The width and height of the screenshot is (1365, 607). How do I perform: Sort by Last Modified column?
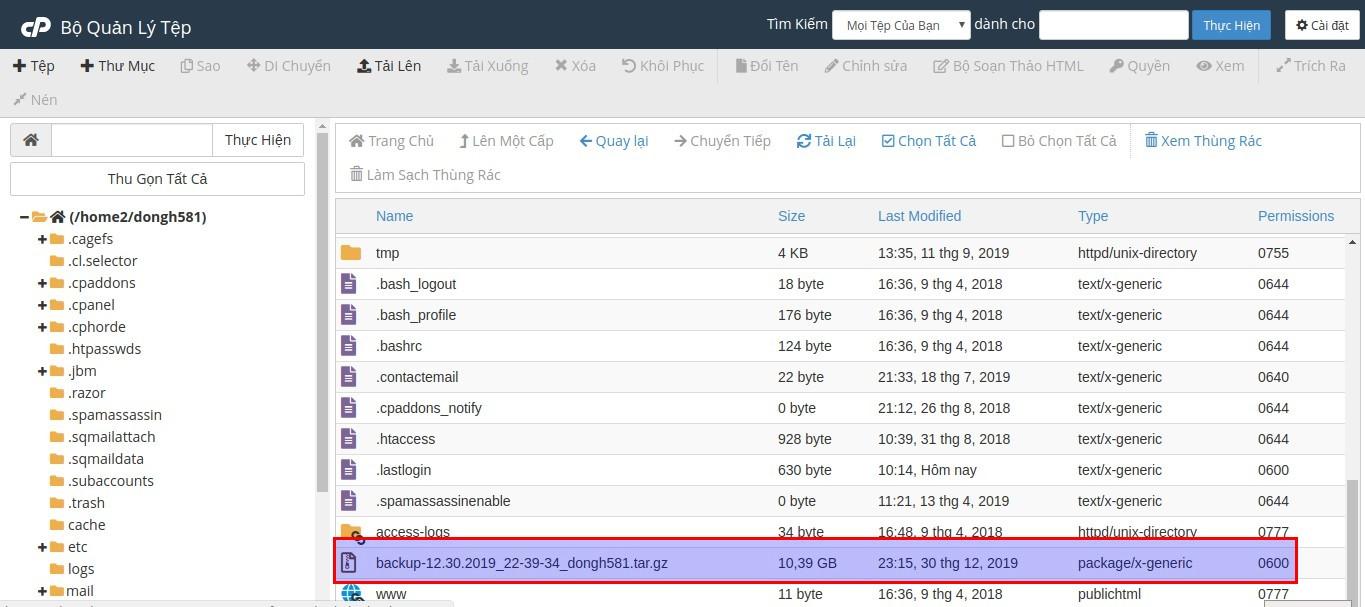tap(919, 216)
